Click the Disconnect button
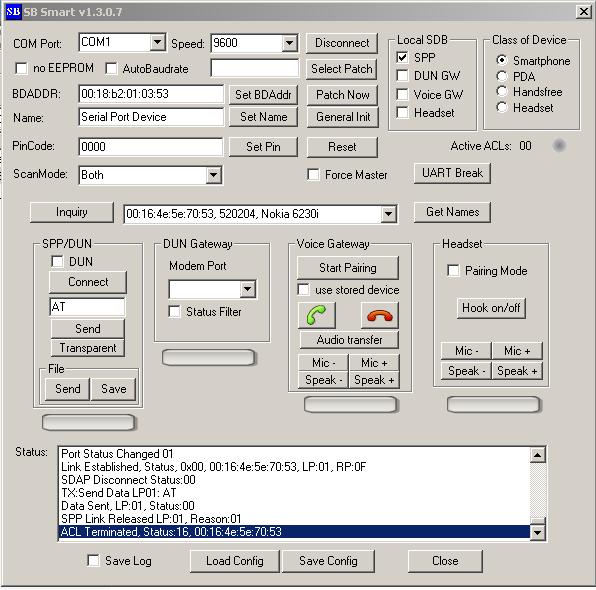This screenshot has height=590, width=596. 342,43
